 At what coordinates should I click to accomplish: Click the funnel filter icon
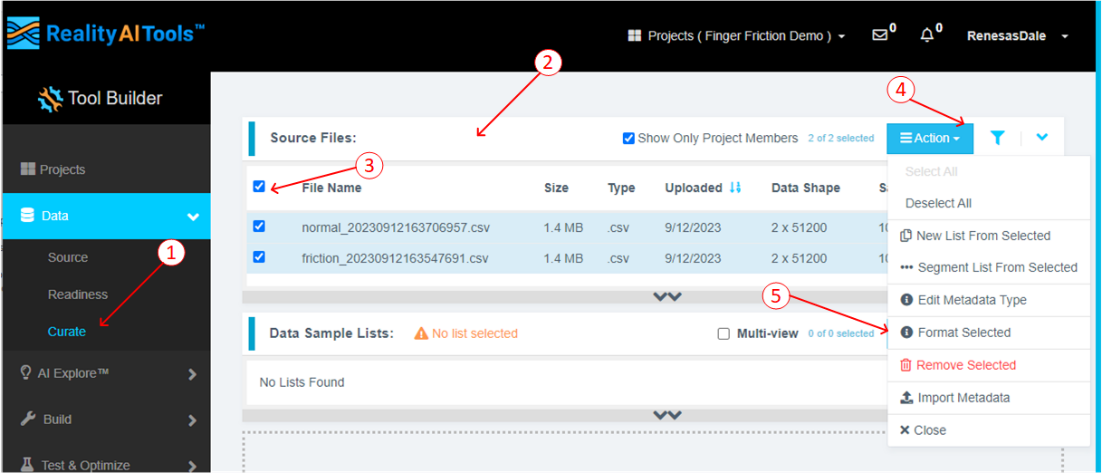tap(997, 138)
